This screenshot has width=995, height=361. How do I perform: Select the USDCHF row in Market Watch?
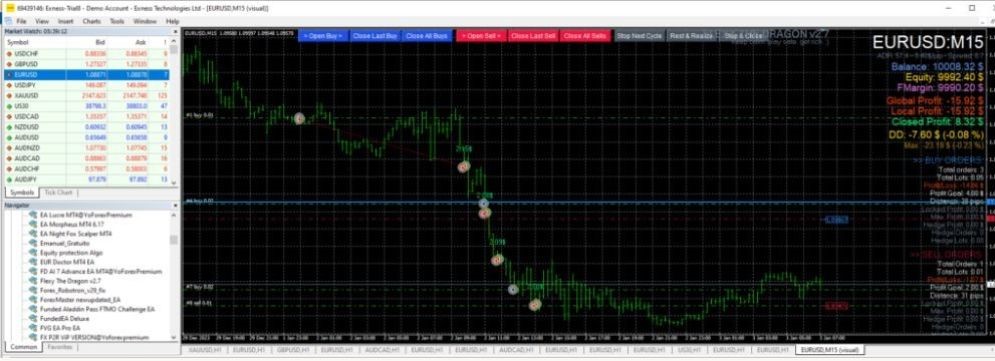coord(88,54)
